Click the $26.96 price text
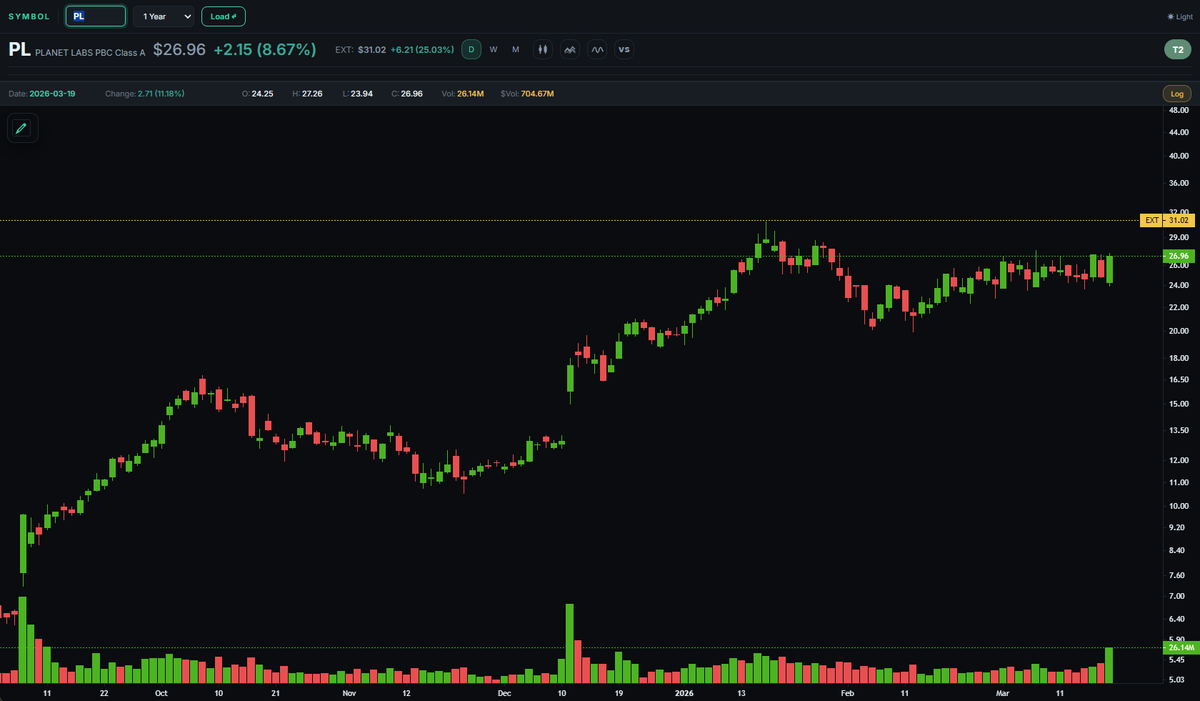The image size is (1200, 701). point(179,49)
